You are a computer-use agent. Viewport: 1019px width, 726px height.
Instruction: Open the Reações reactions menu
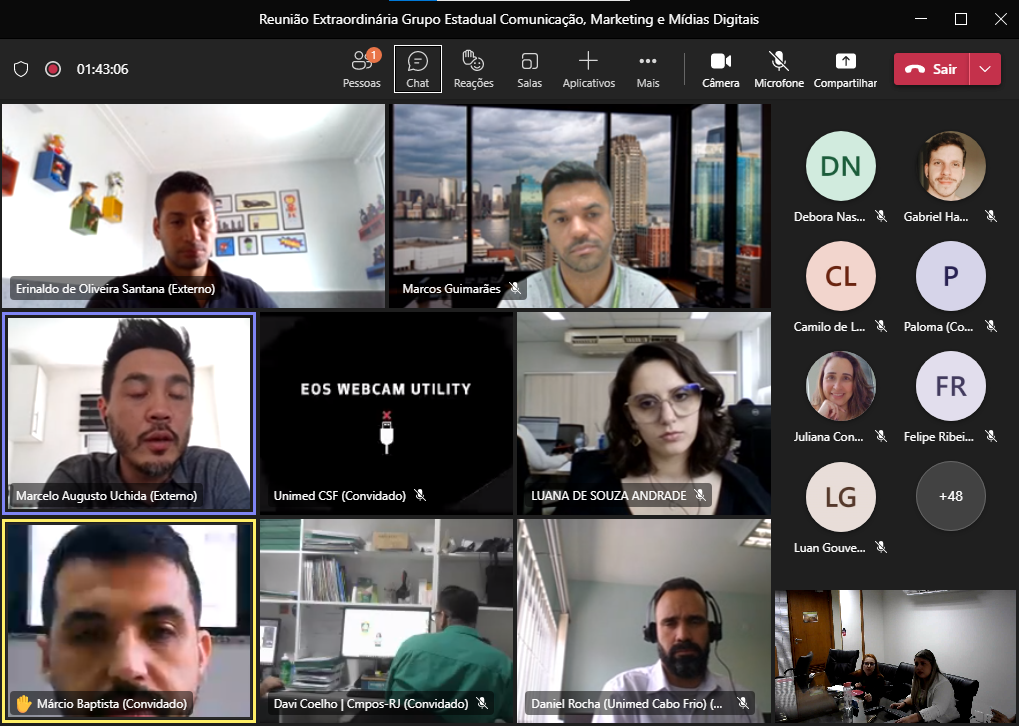(x=473, y=69)
